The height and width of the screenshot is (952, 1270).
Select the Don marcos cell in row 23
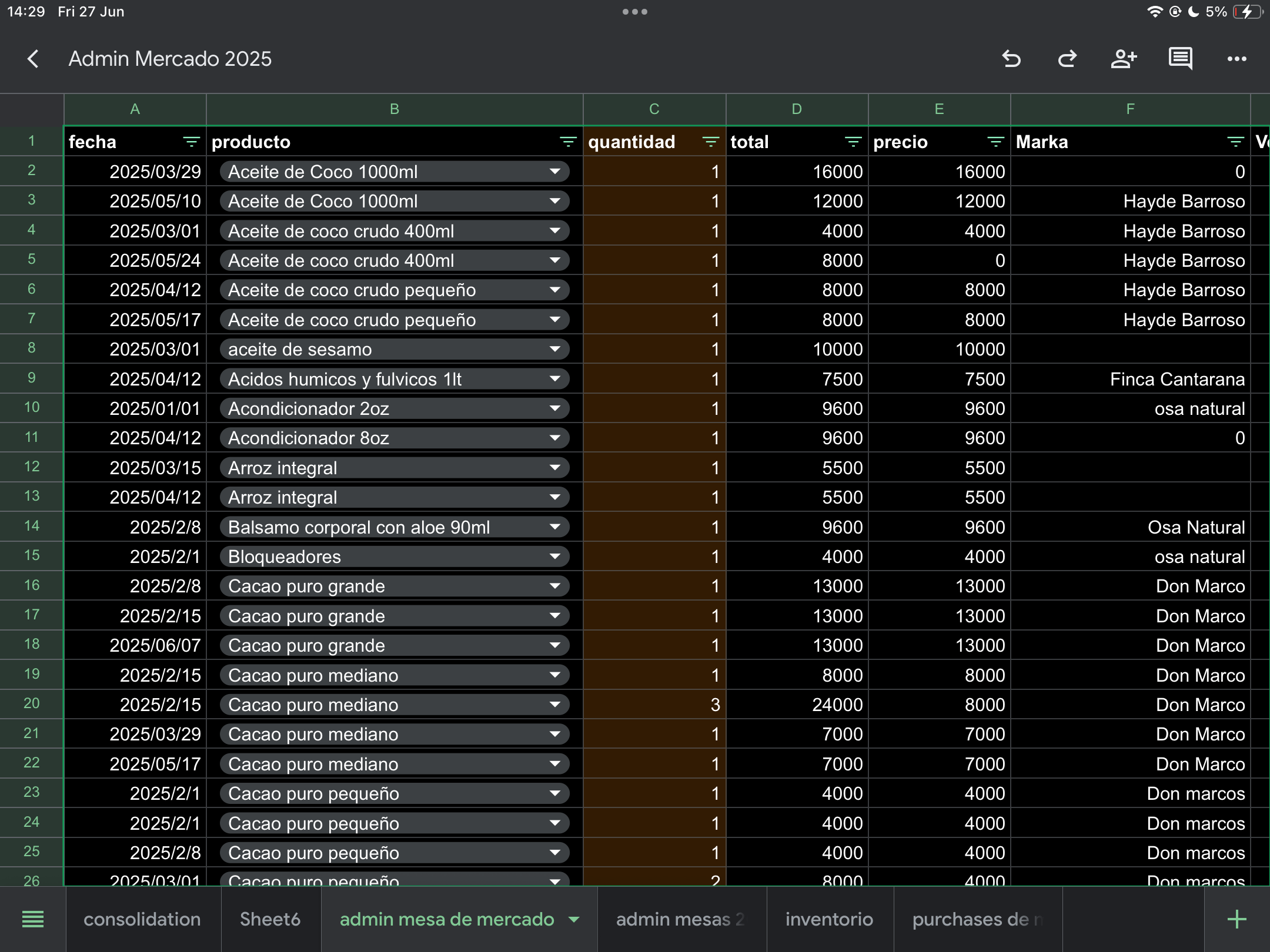(1130, 793)
